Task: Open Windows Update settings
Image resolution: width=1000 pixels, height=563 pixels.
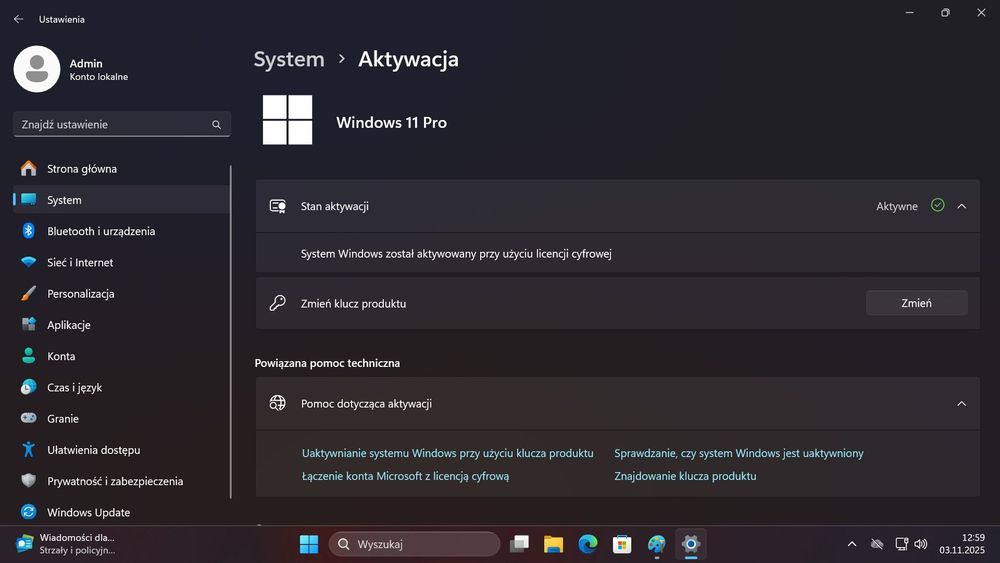Action: click(x=121, y=512)
